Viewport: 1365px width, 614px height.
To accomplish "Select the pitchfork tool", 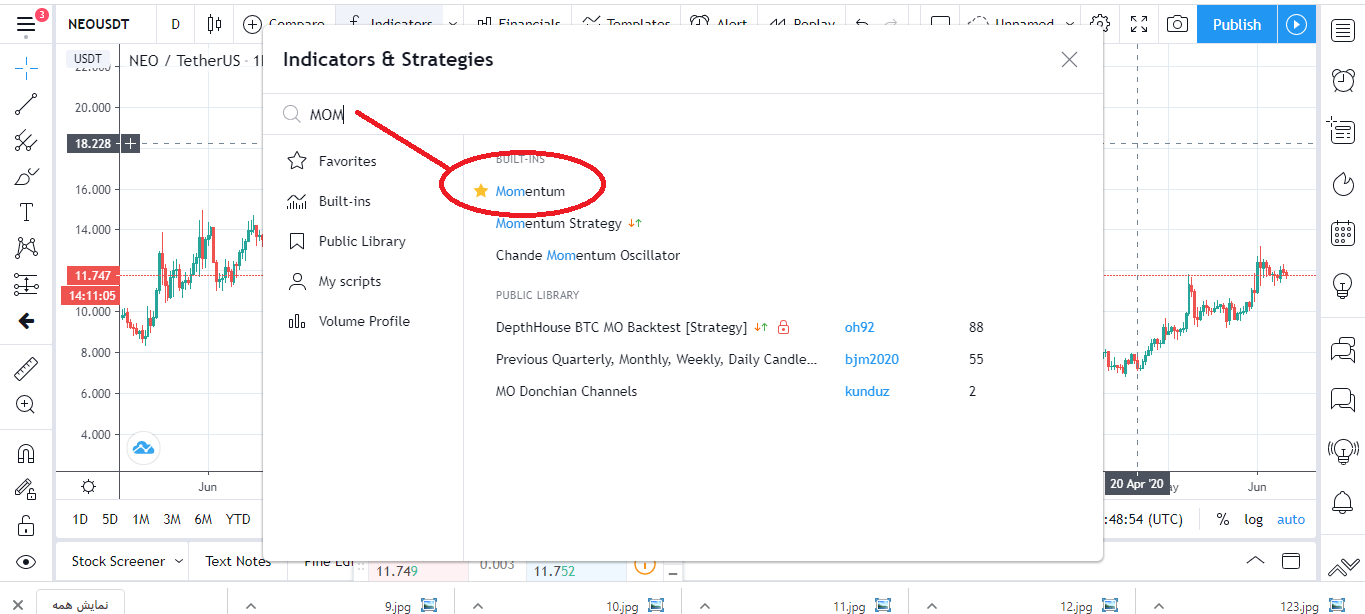I will point(27,141).
